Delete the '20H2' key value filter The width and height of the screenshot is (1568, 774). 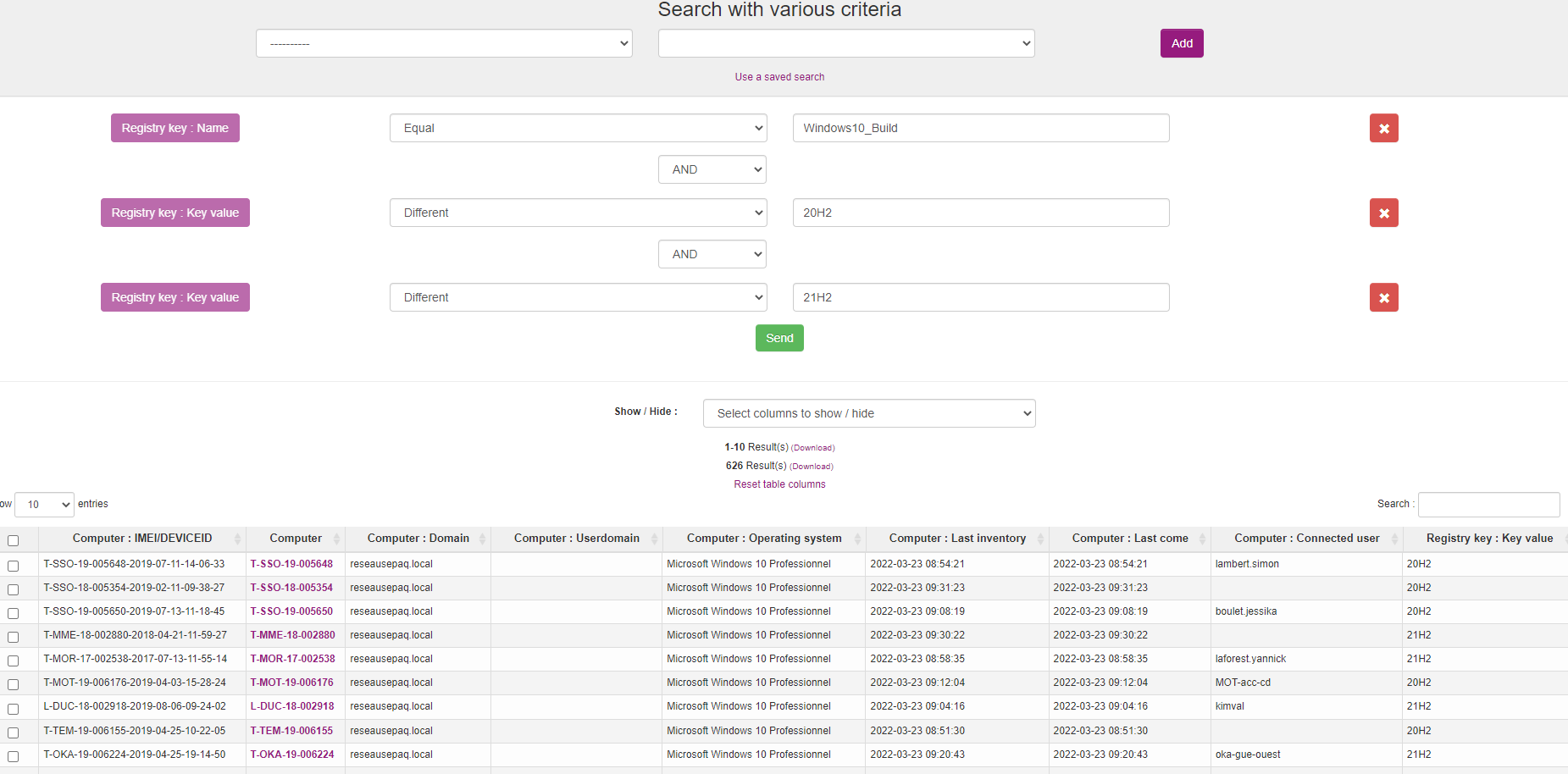[1383, 213]
